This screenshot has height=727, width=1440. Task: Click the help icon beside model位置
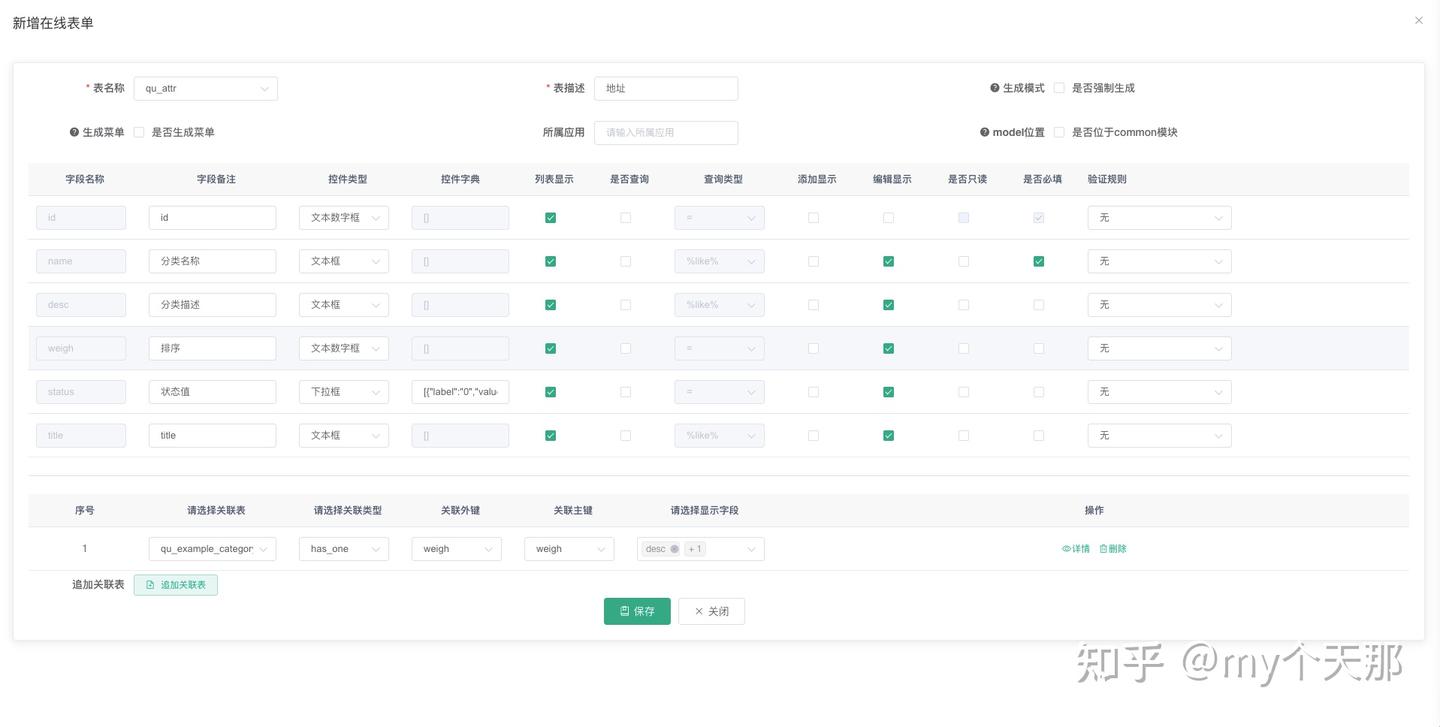pos(985,131)
